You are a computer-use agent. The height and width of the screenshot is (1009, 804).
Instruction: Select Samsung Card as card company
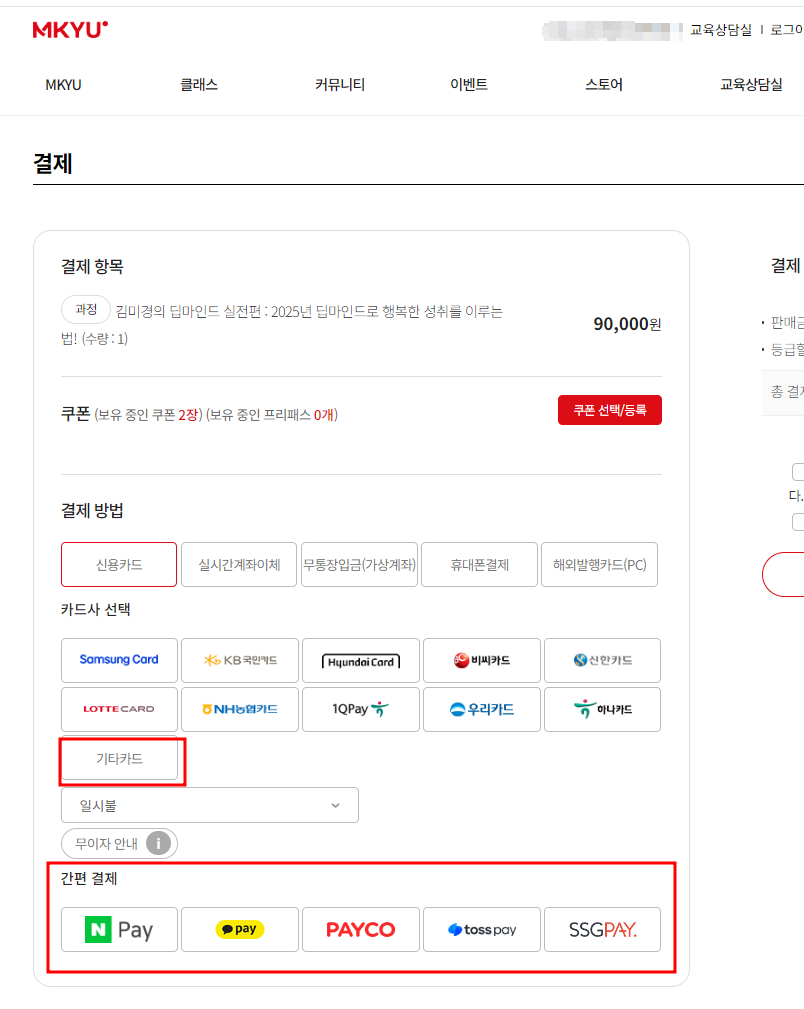point(119,660)
